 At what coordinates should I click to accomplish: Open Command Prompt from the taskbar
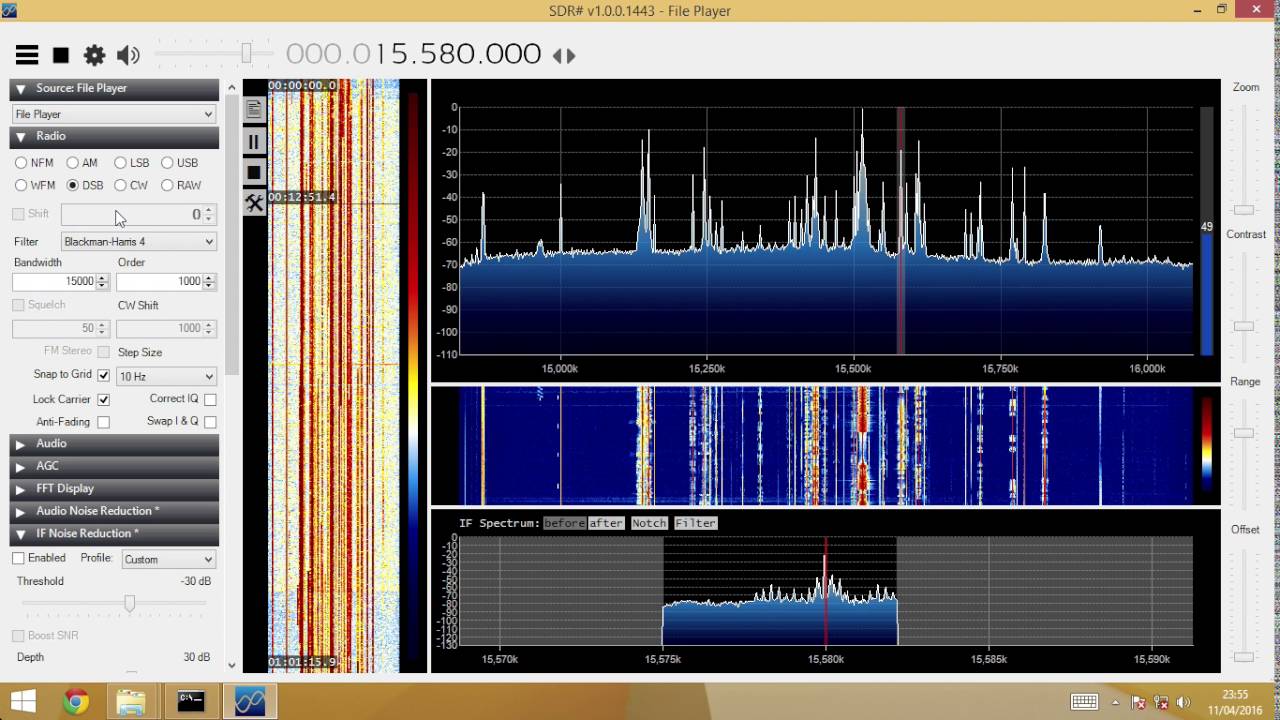(191, 702)
